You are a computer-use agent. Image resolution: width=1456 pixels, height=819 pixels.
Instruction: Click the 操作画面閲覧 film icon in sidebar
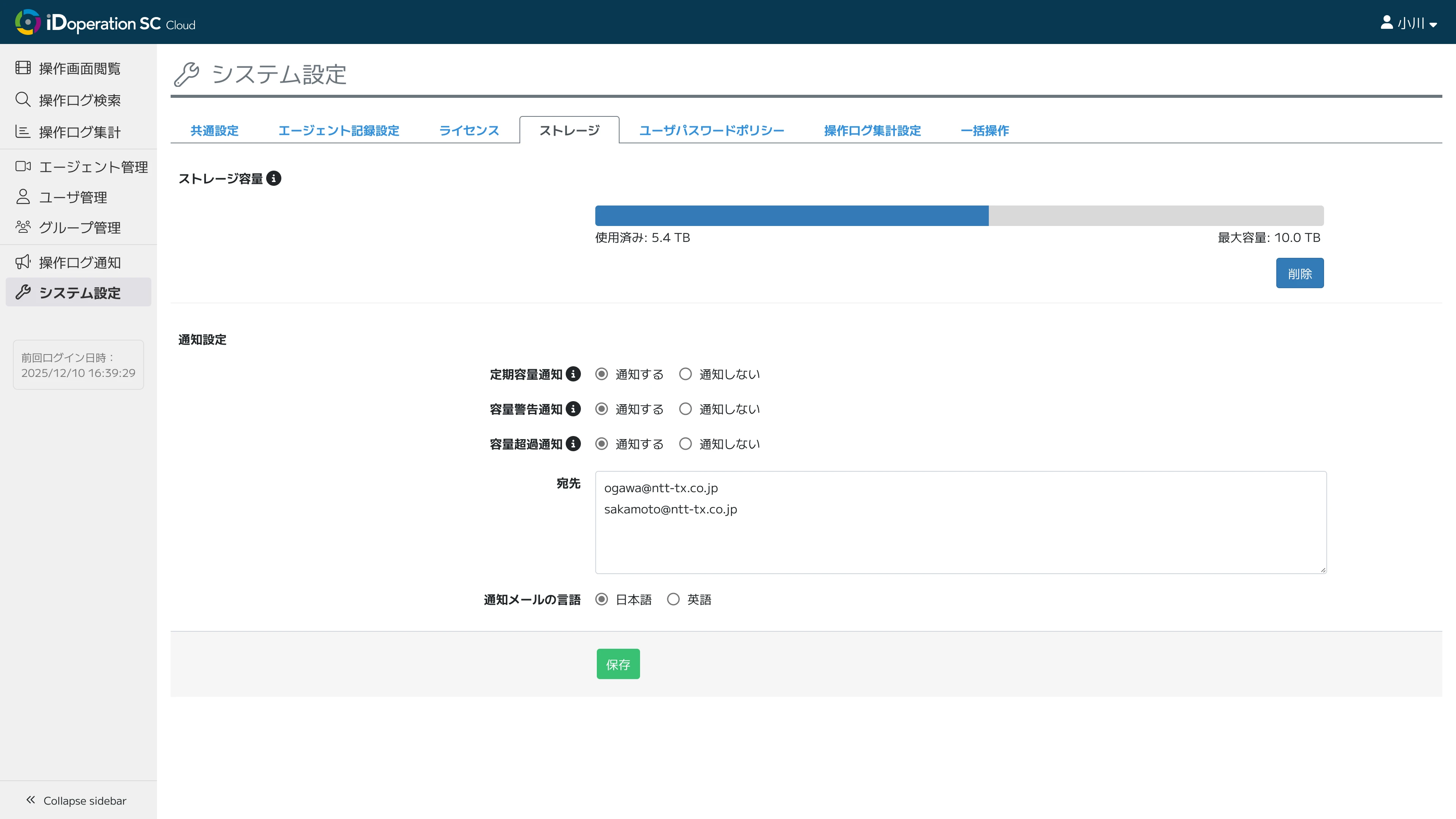click(x=23, y=68)
